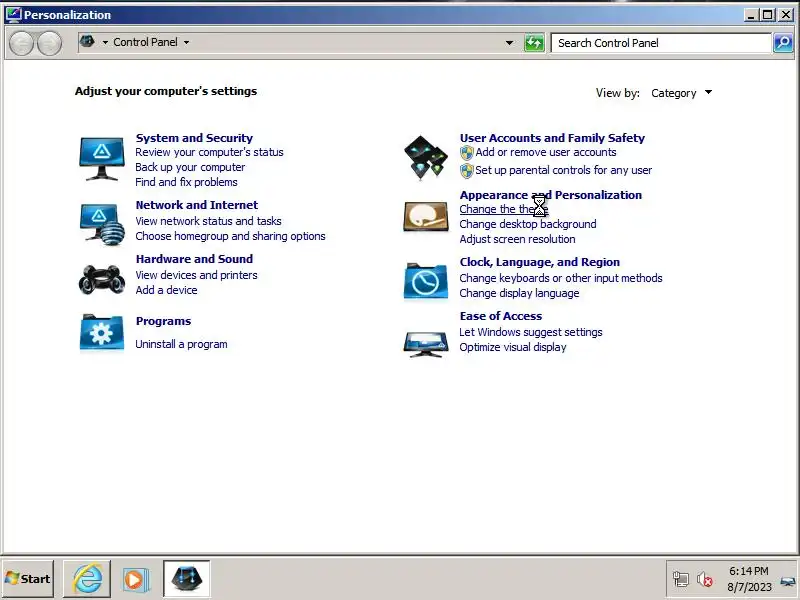The height and width of the screenshot is (600, 800).
Task: Open Ease of Access heading link
Action: tap(501, 316)
